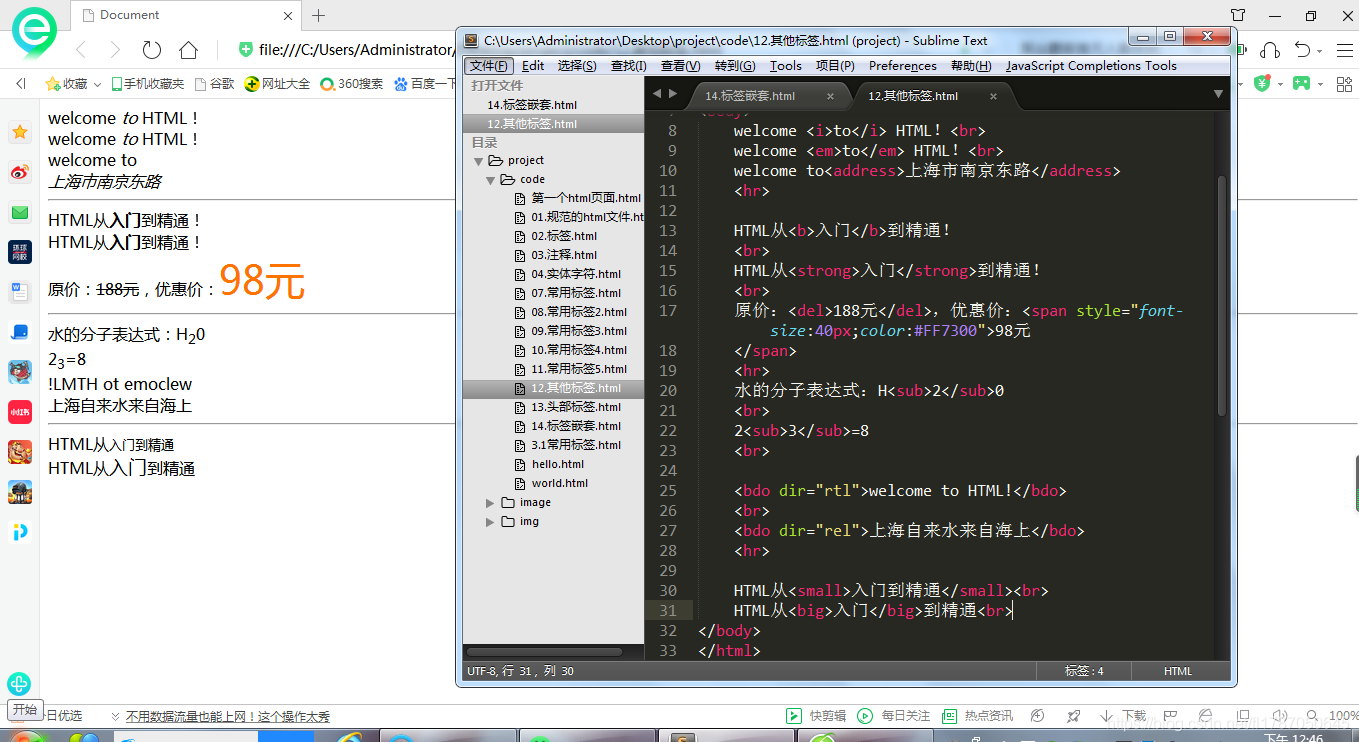Viewport: 1359px width, 742px height.
Task: Select the Document browser tab
Action: click(186, 15)
